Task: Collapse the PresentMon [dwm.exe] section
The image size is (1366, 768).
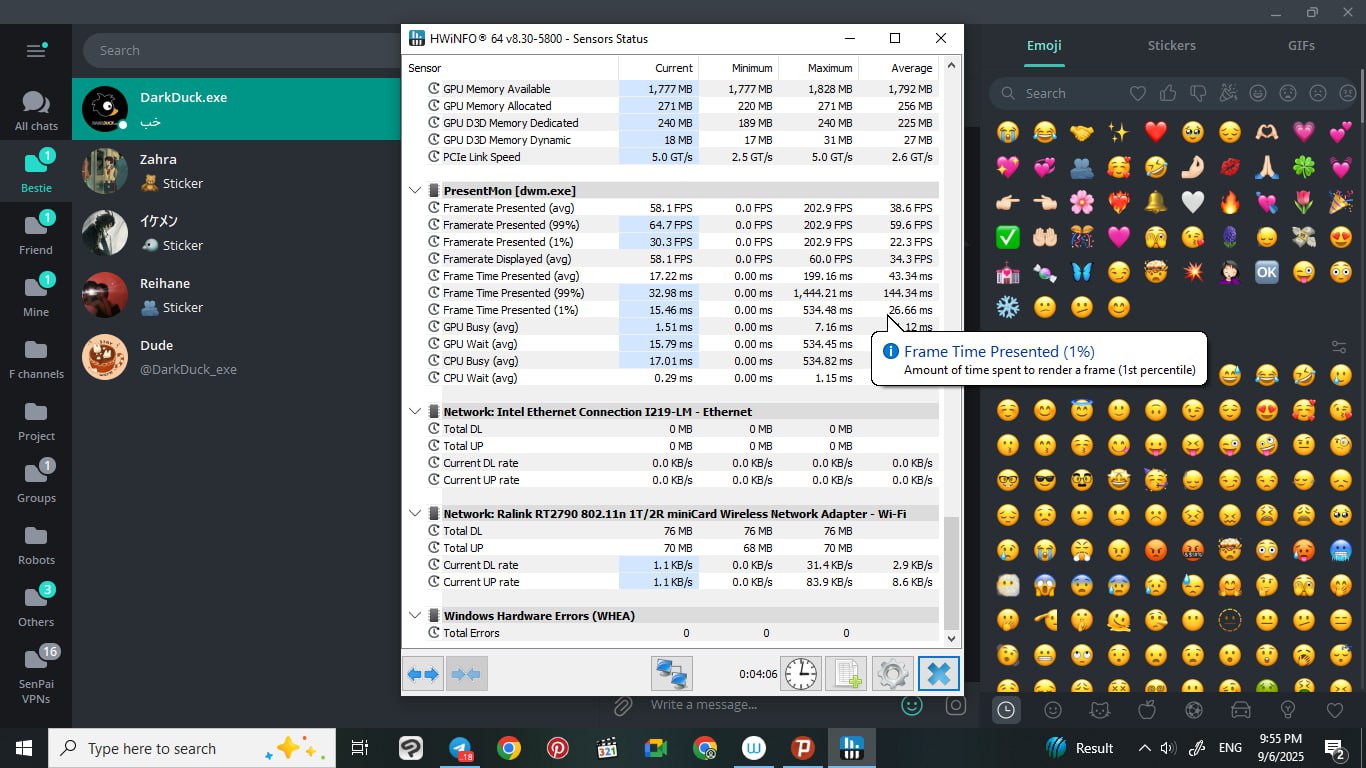Action: 415,191
